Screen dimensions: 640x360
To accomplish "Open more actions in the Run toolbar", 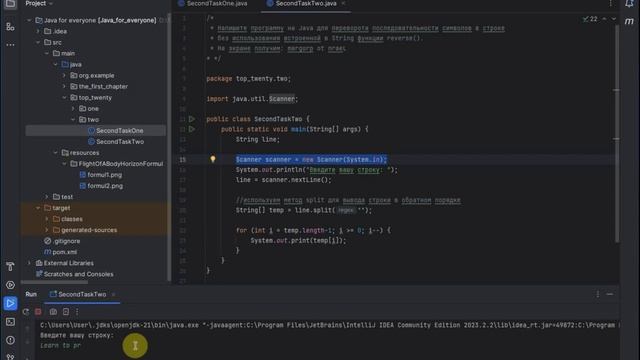I will tap(77, 312).
